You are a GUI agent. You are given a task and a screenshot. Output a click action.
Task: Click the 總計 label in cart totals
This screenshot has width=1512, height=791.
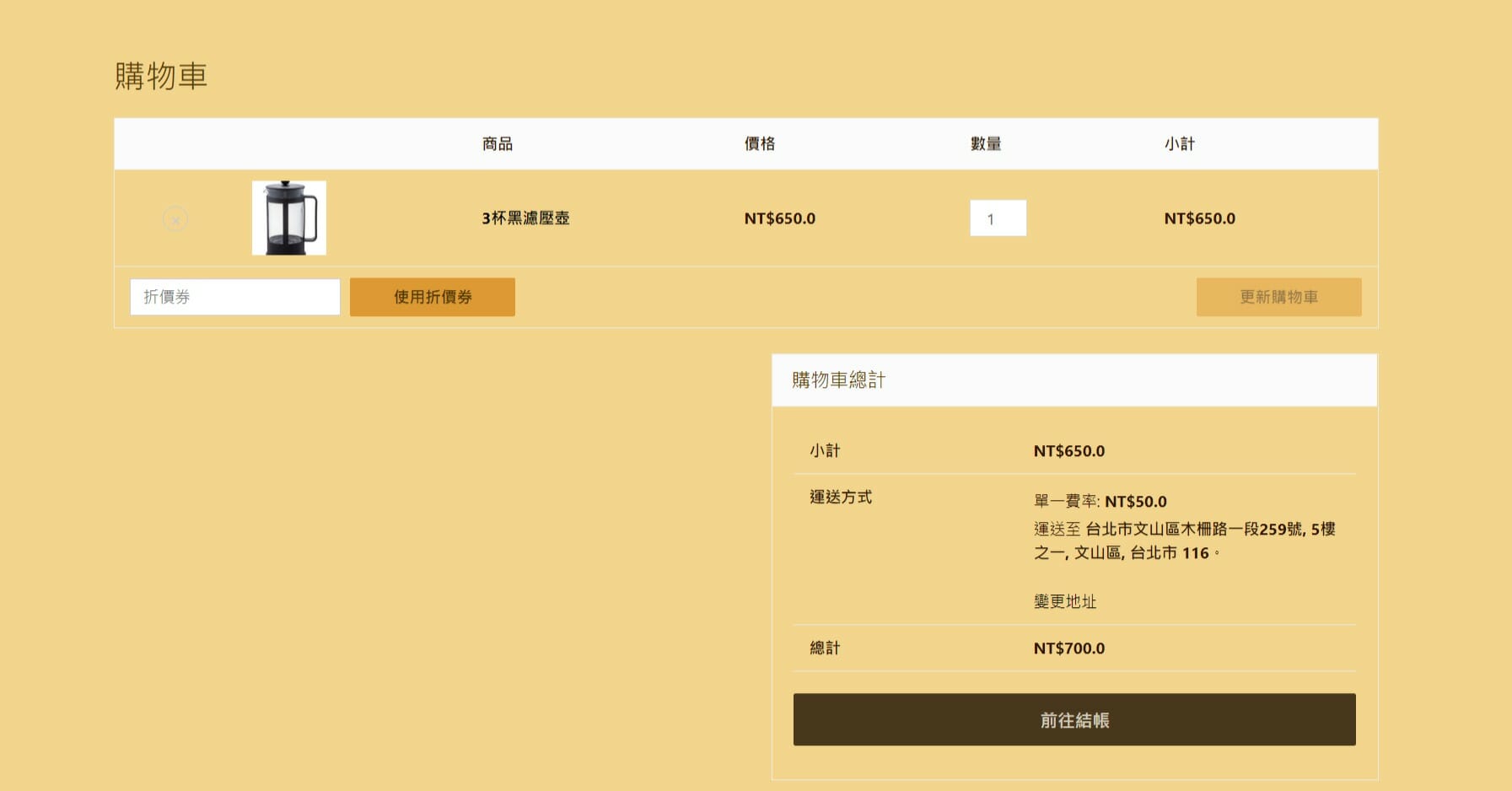tap(825, 648)
